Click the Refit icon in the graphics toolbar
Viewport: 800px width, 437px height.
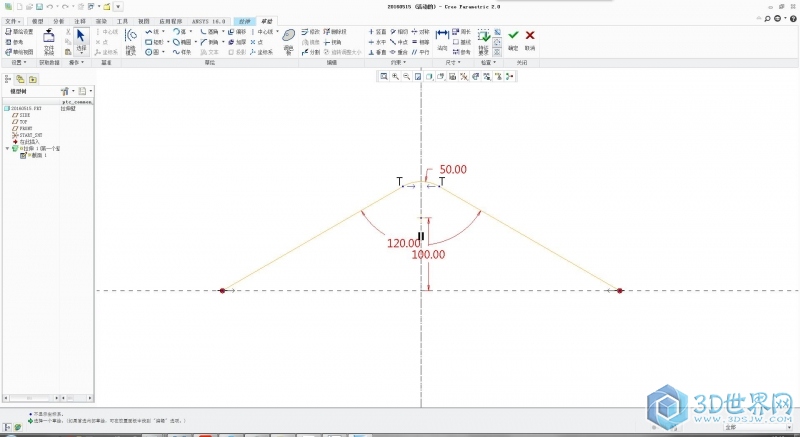click(384, 76)
